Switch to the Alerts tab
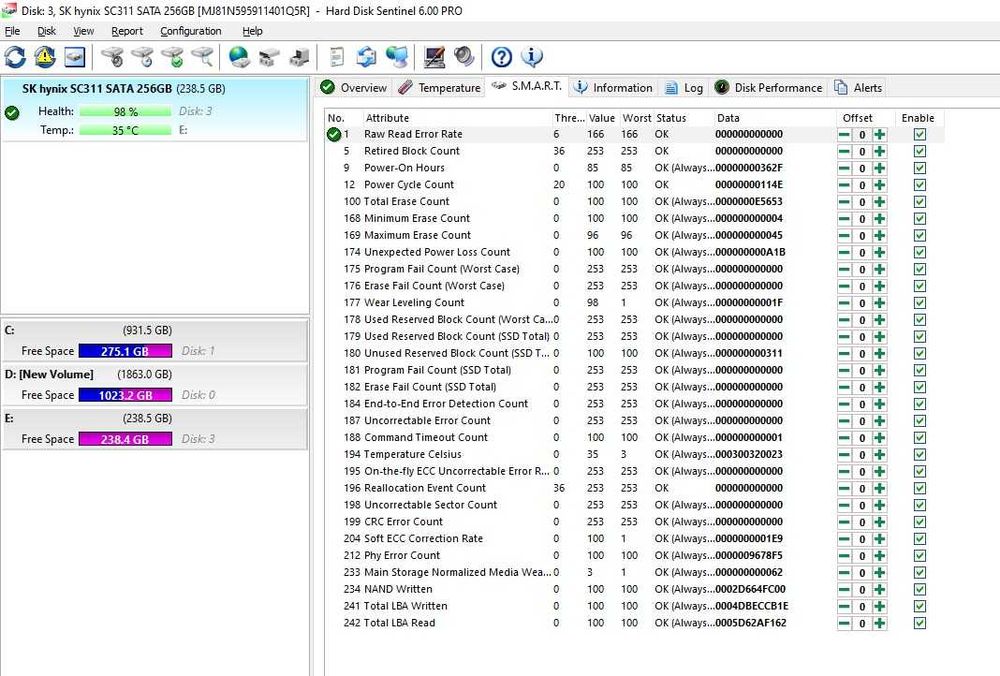The height and width of the screenshot is (676, 1000). point(858,87)
